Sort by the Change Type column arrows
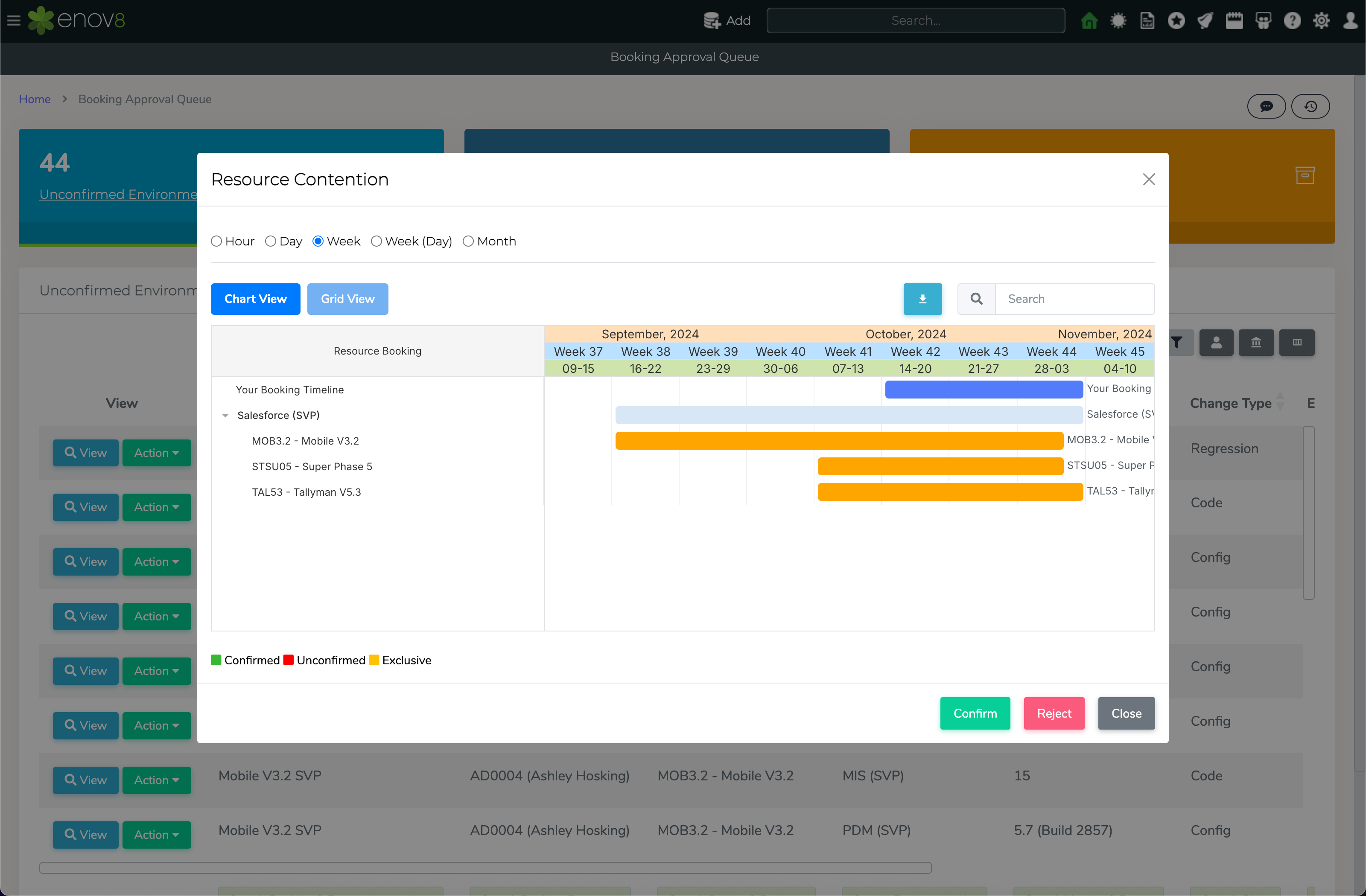The height and width of the screenshot is (896, 1366). (x=1280, y=403)
